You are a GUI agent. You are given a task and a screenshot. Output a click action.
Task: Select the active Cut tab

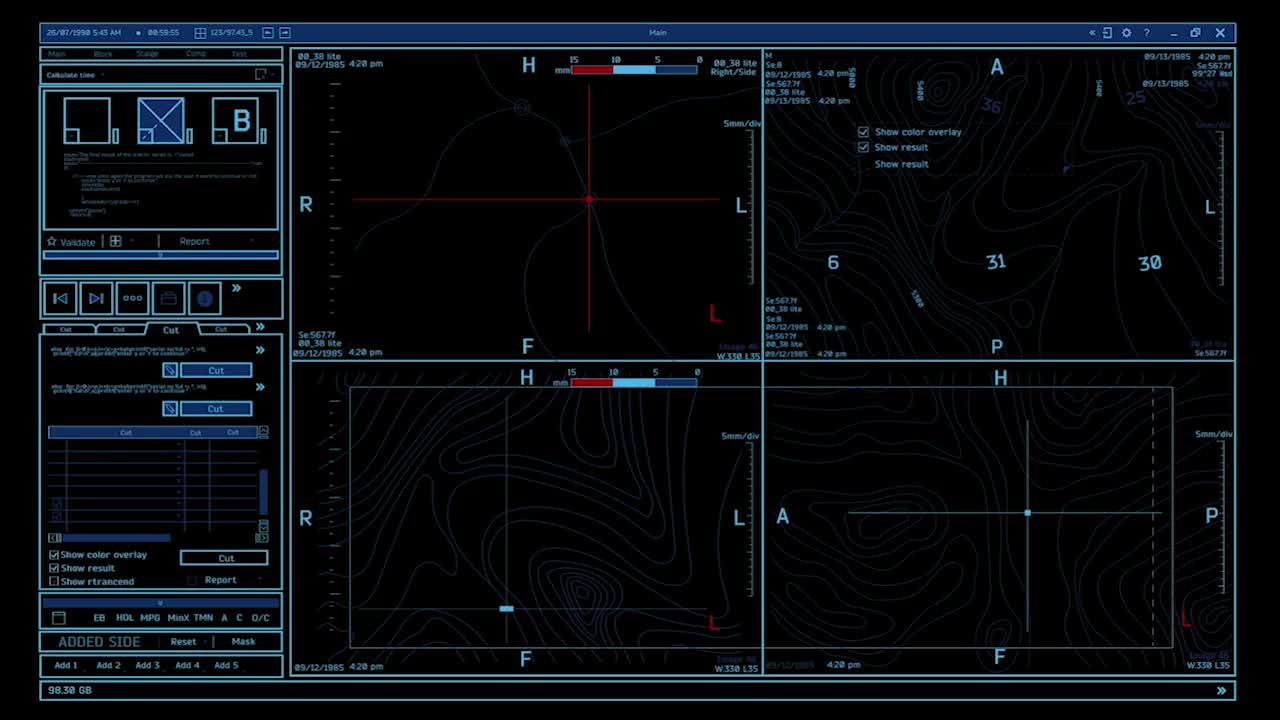[x=171, y=329]
